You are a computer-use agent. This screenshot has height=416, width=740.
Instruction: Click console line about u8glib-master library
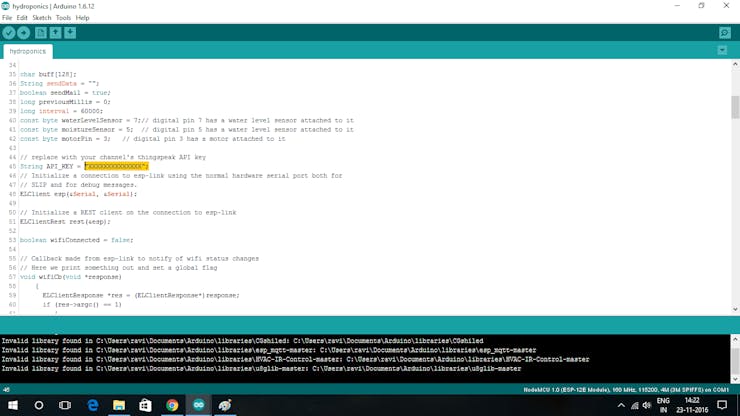(261, 368)
